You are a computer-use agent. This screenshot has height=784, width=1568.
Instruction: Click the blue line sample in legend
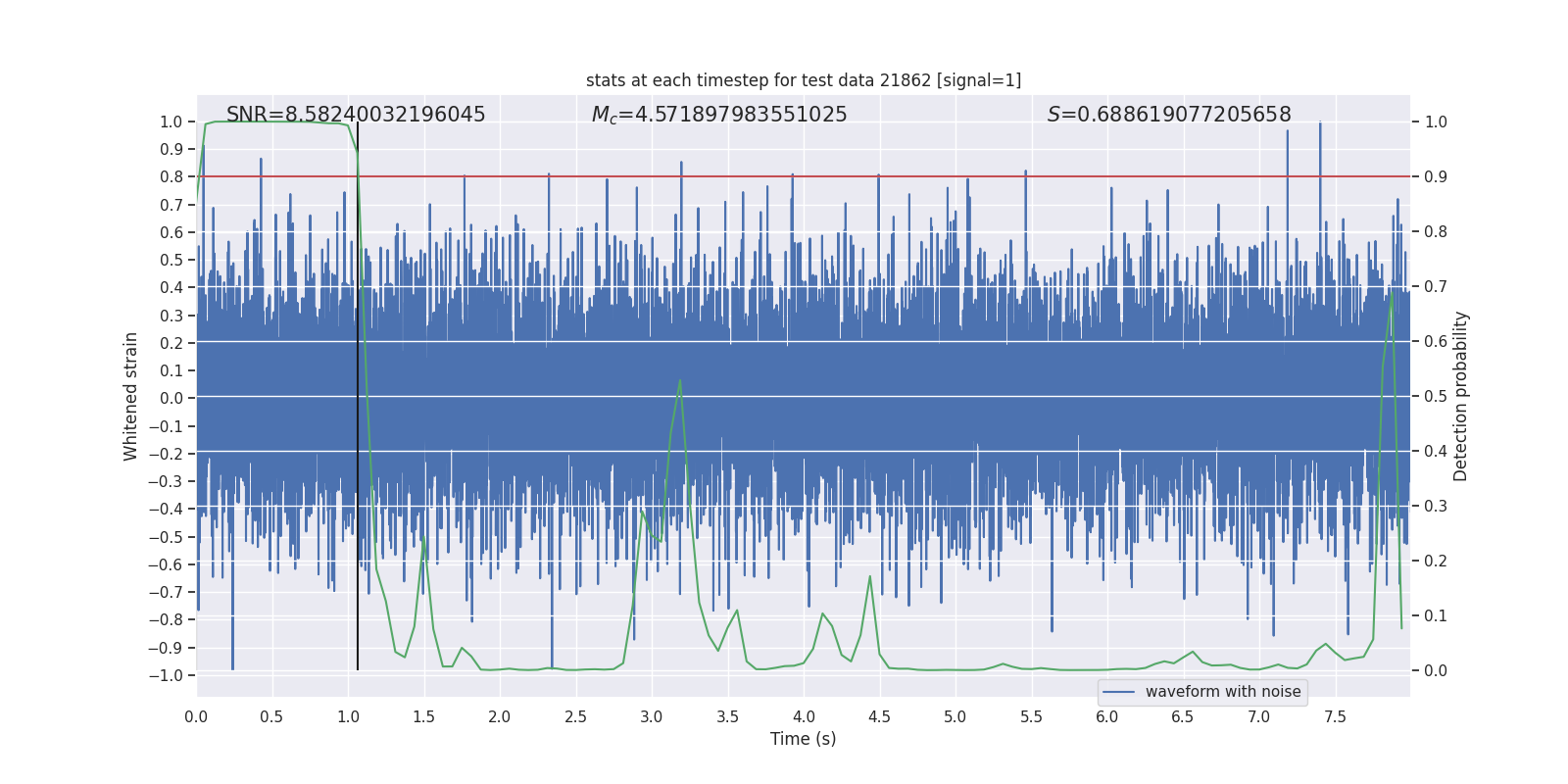tap(1119, 692)
